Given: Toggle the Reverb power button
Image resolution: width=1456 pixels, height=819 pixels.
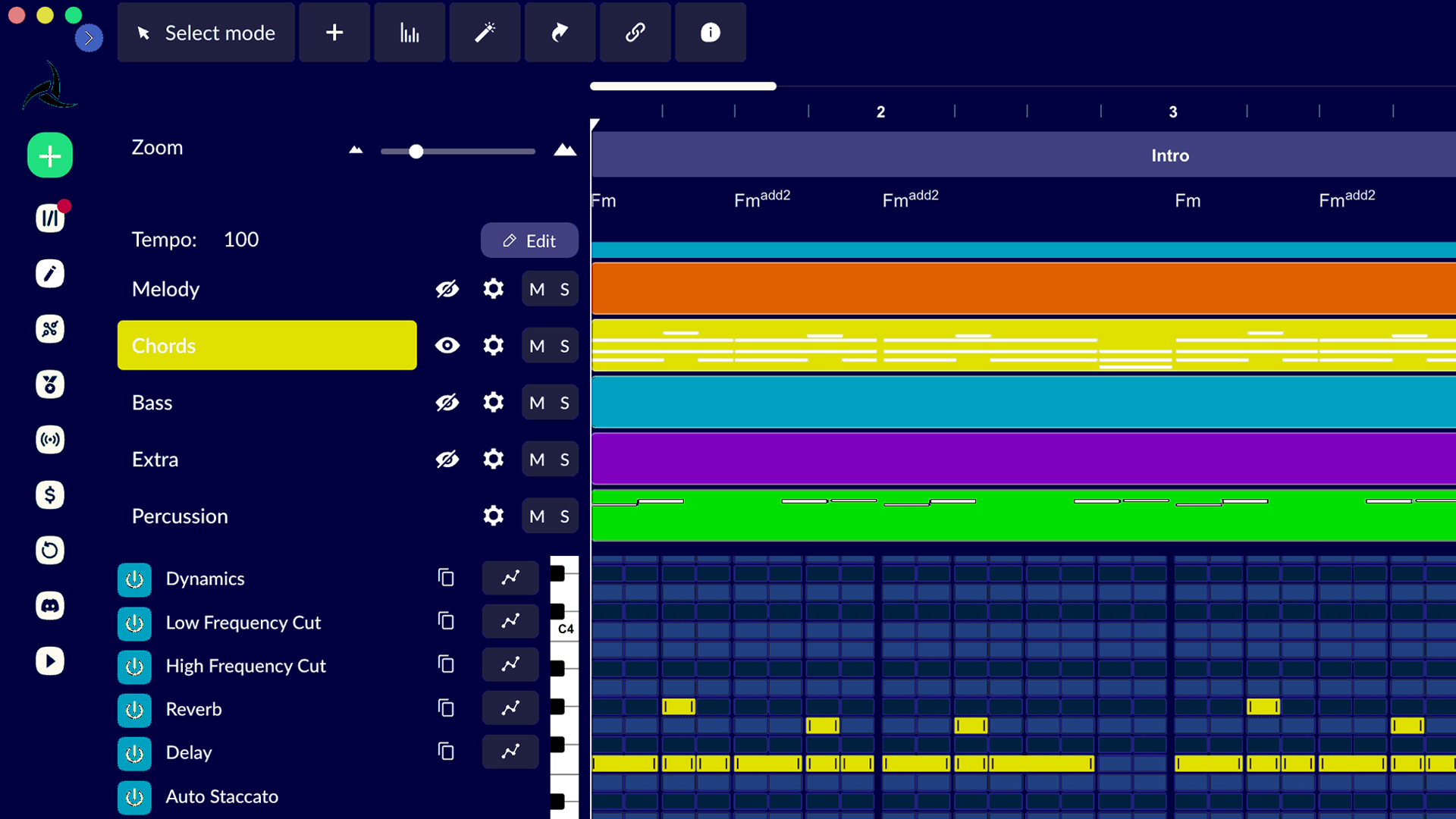Looking at the screenshot, I should [x=134, y=710].
